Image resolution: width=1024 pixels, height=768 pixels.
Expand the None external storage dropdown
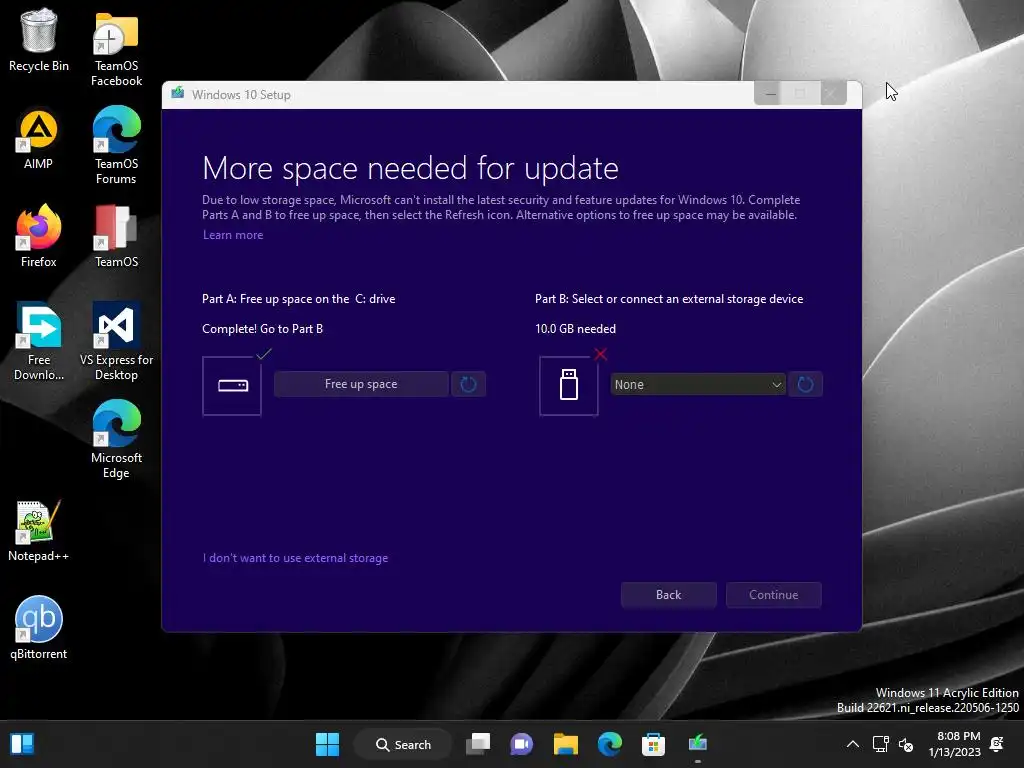click(x=697, y=385)
